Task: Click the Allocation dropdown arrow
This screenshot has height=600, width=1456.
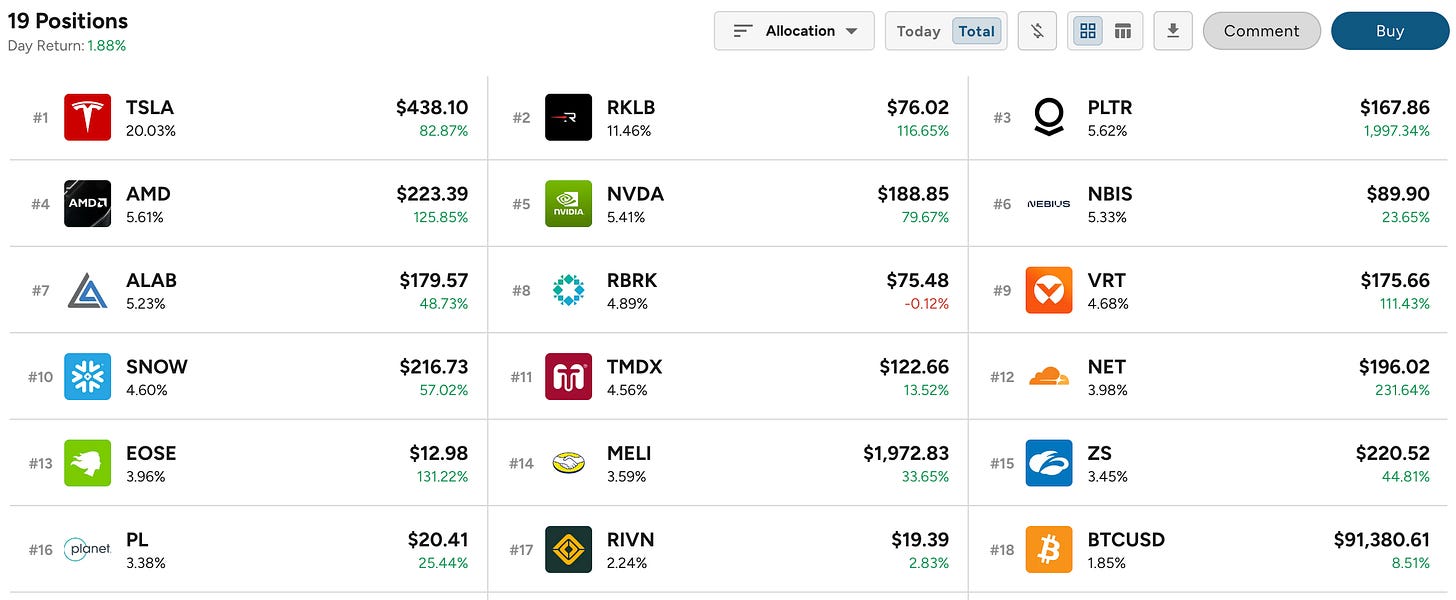Action: (x=852, y=31)
